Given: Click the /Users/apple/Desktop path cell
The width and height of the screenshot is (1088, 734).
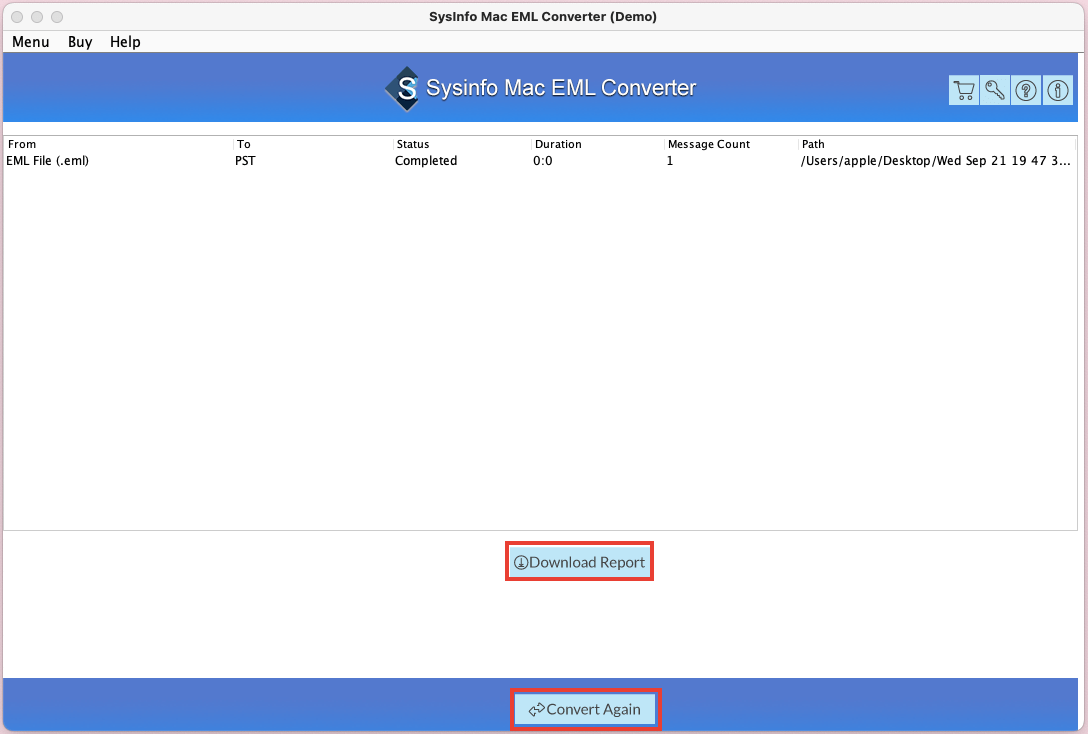Looking at the screenshot, I should [935, 161].
